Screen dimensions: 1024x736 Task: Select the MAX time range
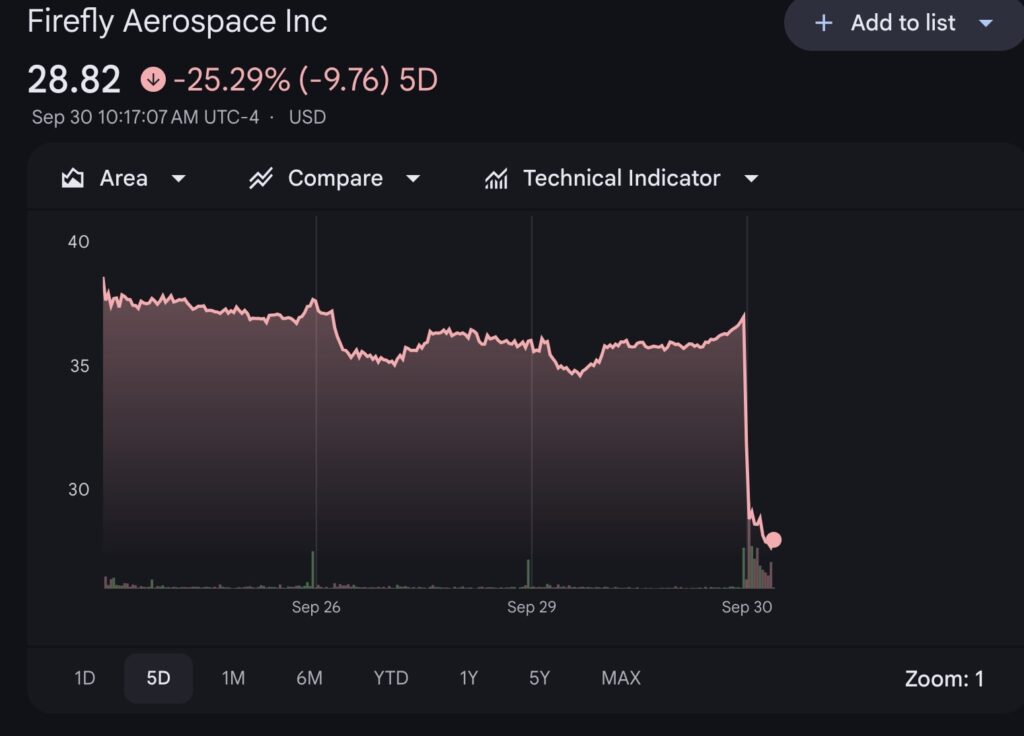tap(621, 678)
